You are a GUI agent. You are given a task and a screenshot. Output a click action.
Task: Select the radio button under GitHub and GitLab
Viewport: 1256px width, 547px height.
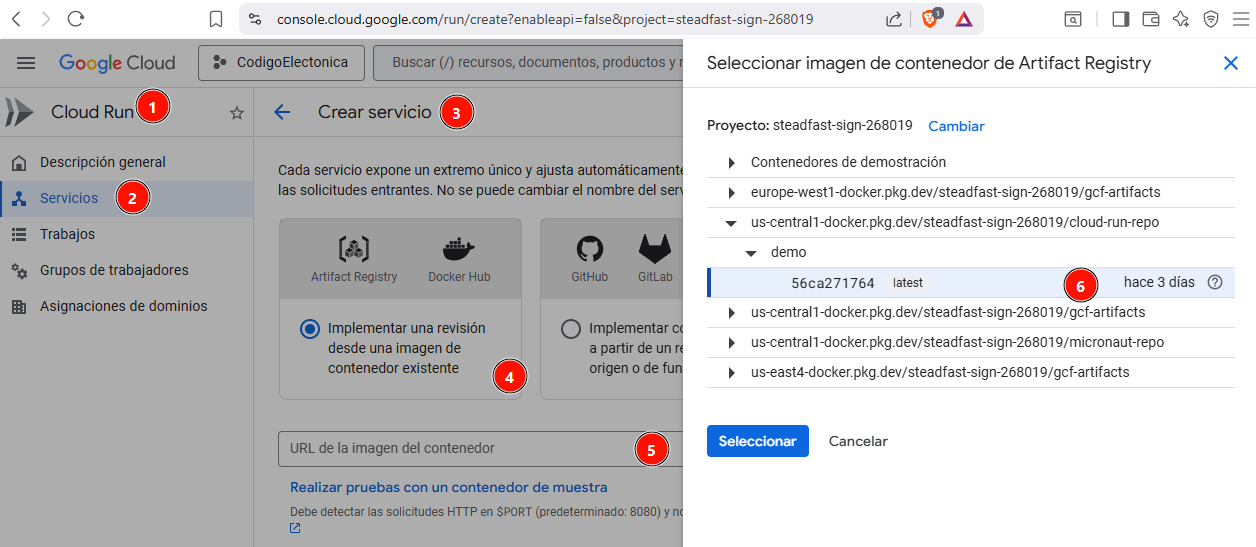(570, 329)
